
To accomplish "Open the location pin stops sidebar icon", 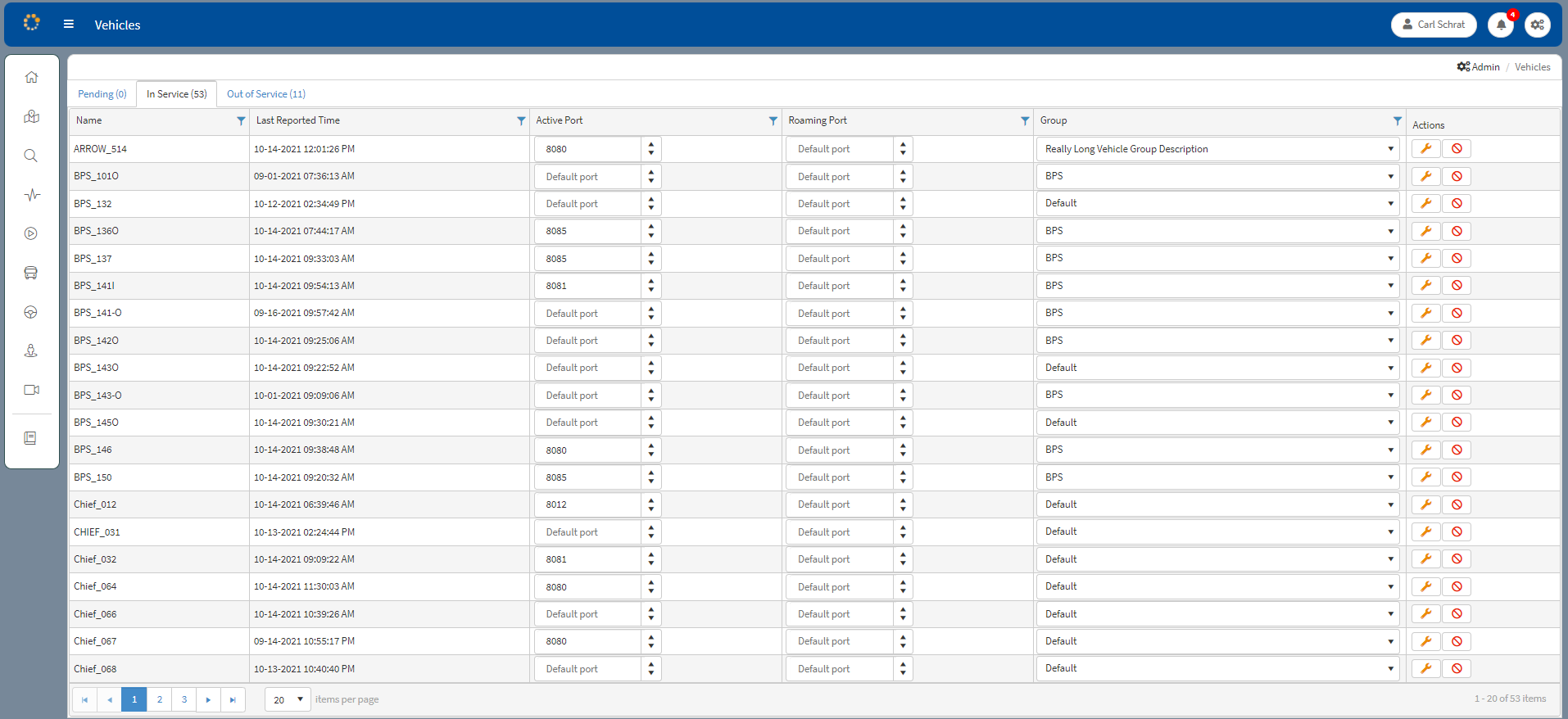I will click(31, 350).
